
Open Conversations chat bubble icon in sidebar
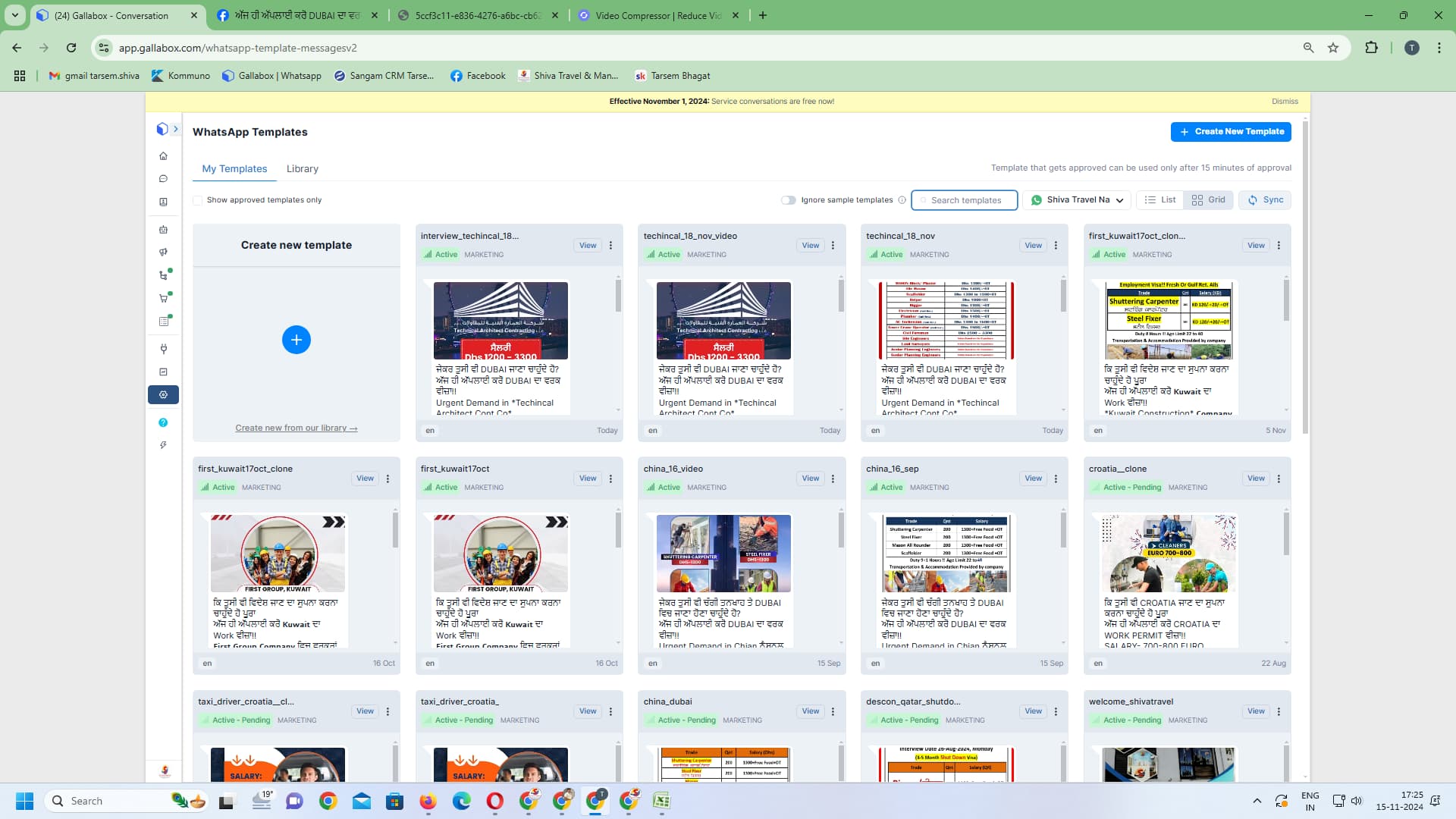[163, 179]
